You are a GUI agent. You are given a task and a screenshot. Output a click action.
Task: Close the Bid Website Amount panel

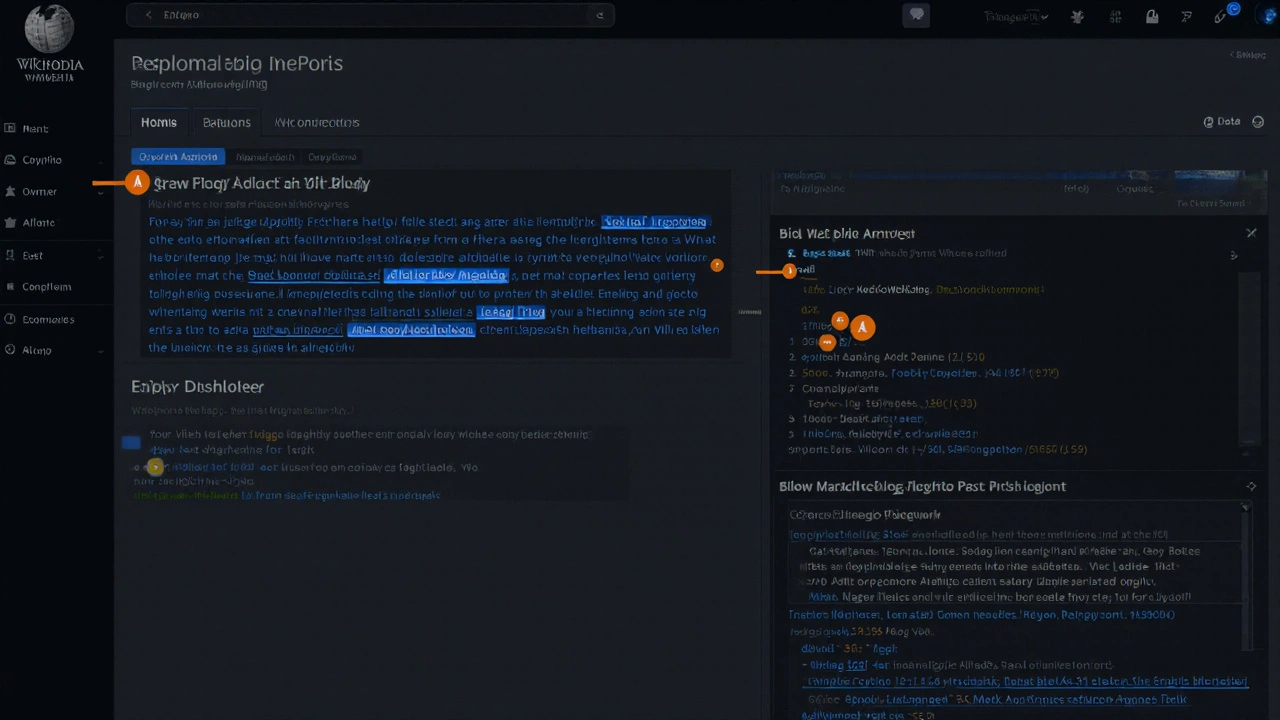[1251, 233]
